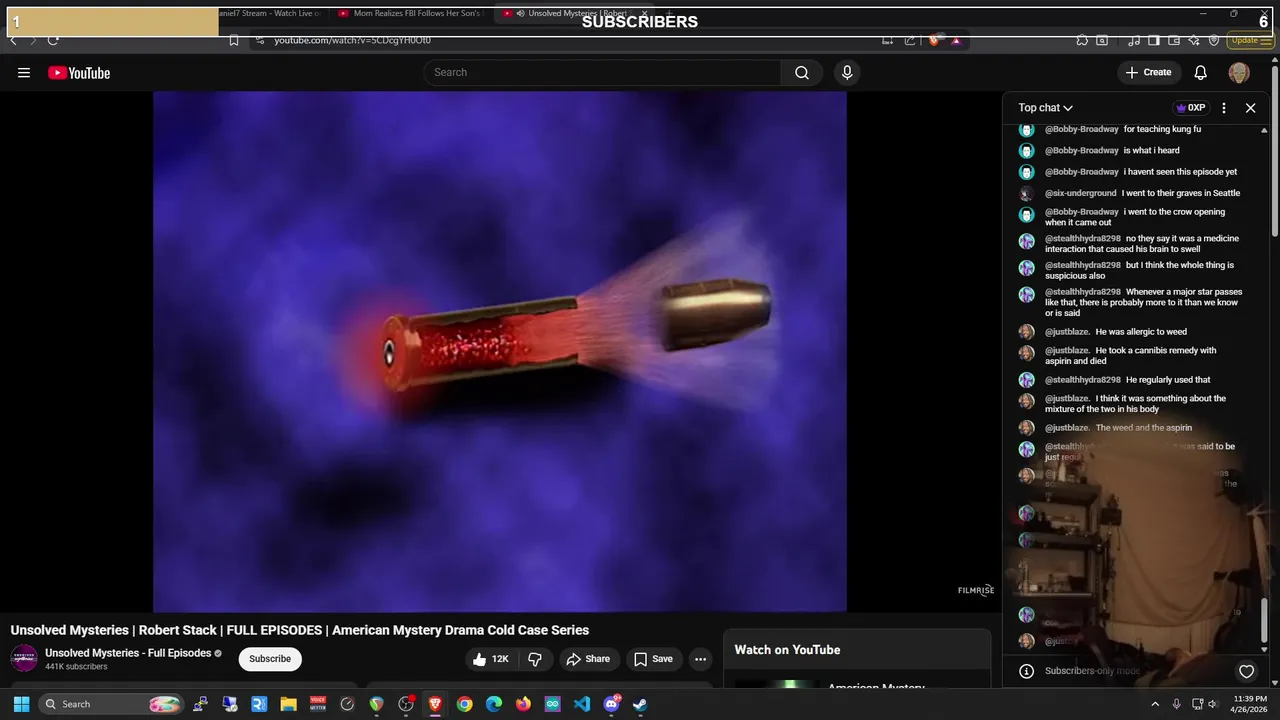Open Microsoft Edge from taskbar
Viewport: 1280px width, 720px height.
(x=494, y=704)
